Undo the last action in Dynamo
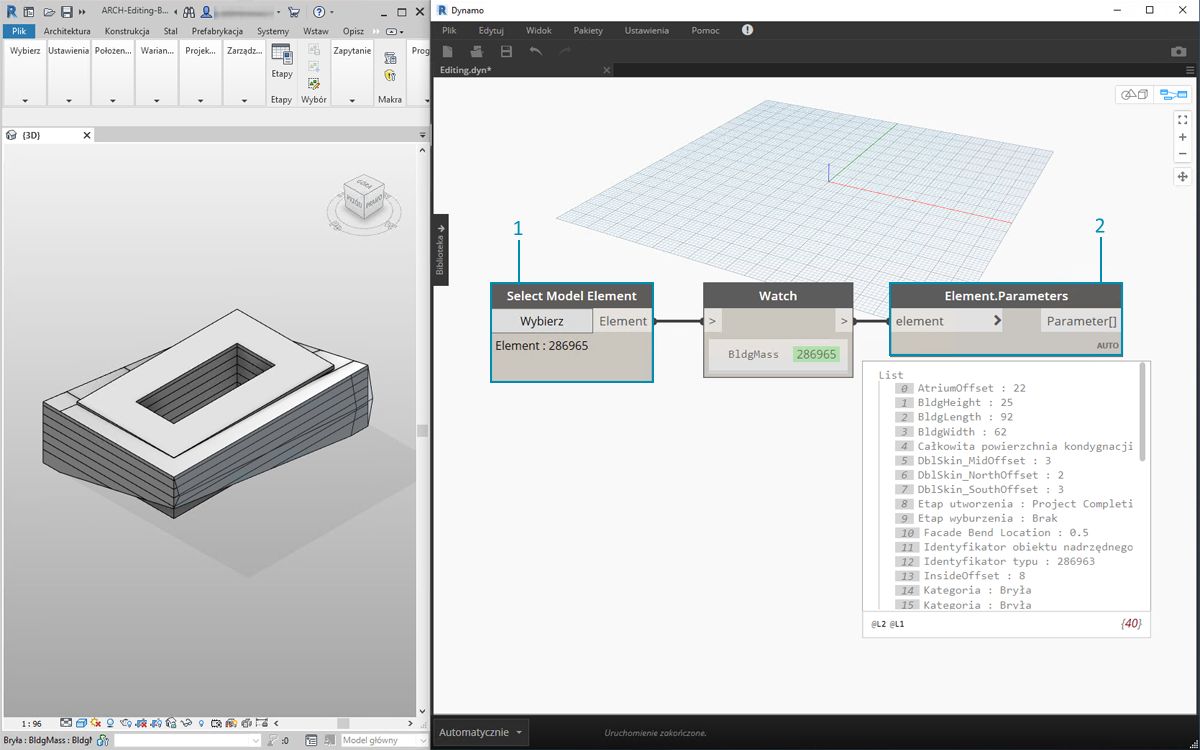Viewport: 1200px width, 750px height. tap(535, 51)
